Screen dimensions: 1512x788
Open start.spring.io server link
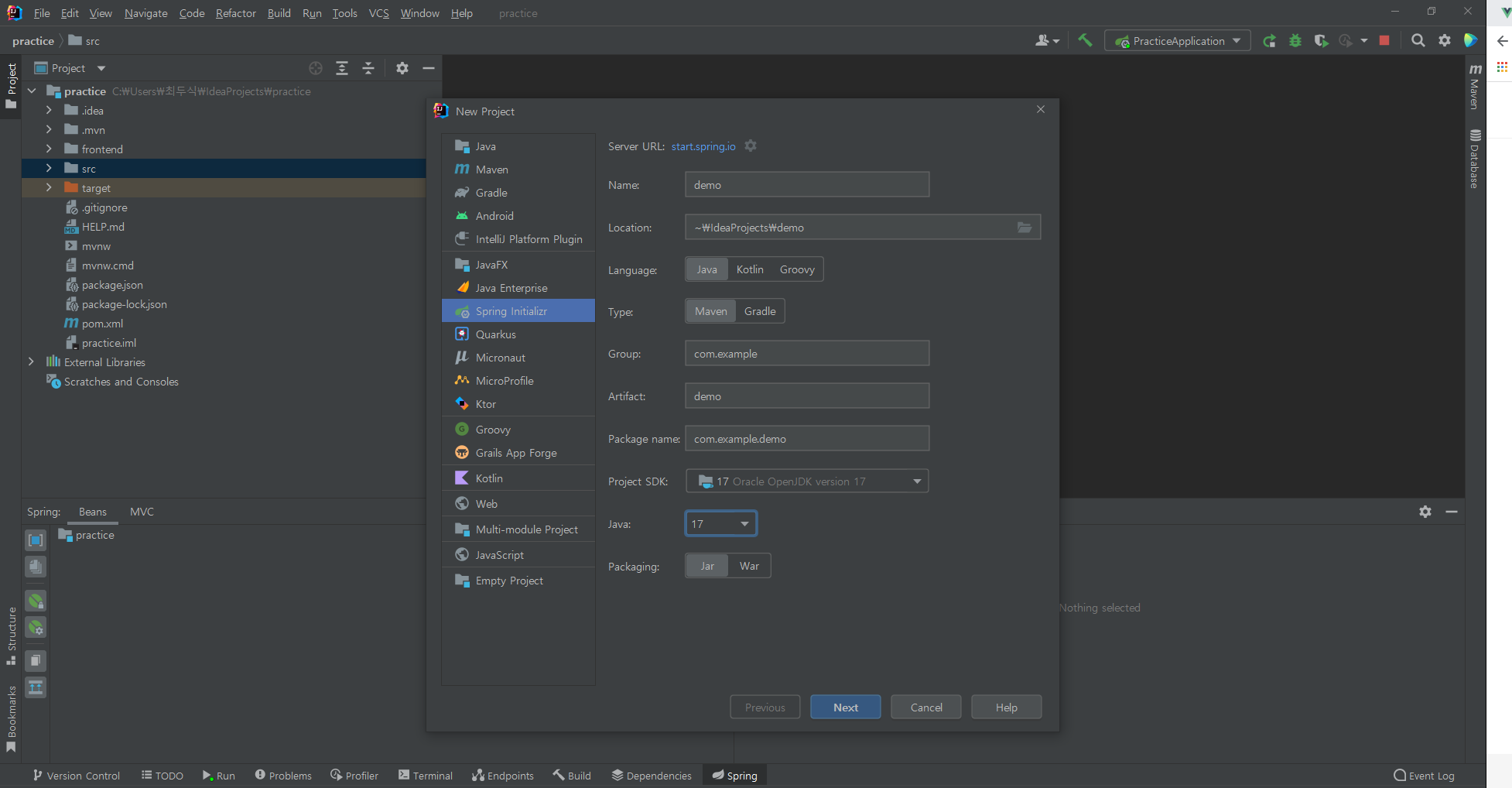(x=703, y=146)
